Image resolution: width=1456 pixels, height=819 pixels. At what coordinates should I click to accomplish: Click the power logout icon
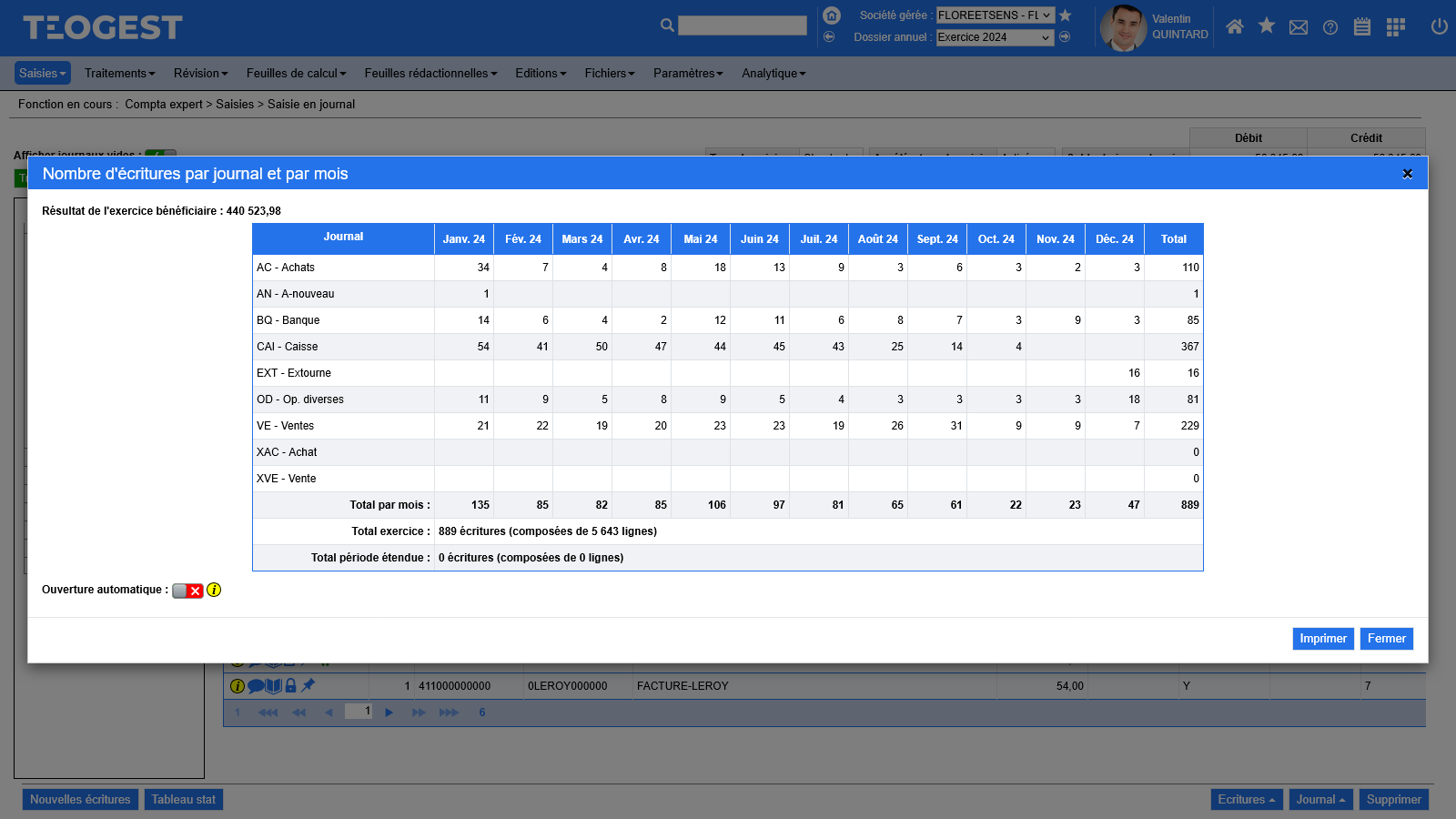[1439, 26]
